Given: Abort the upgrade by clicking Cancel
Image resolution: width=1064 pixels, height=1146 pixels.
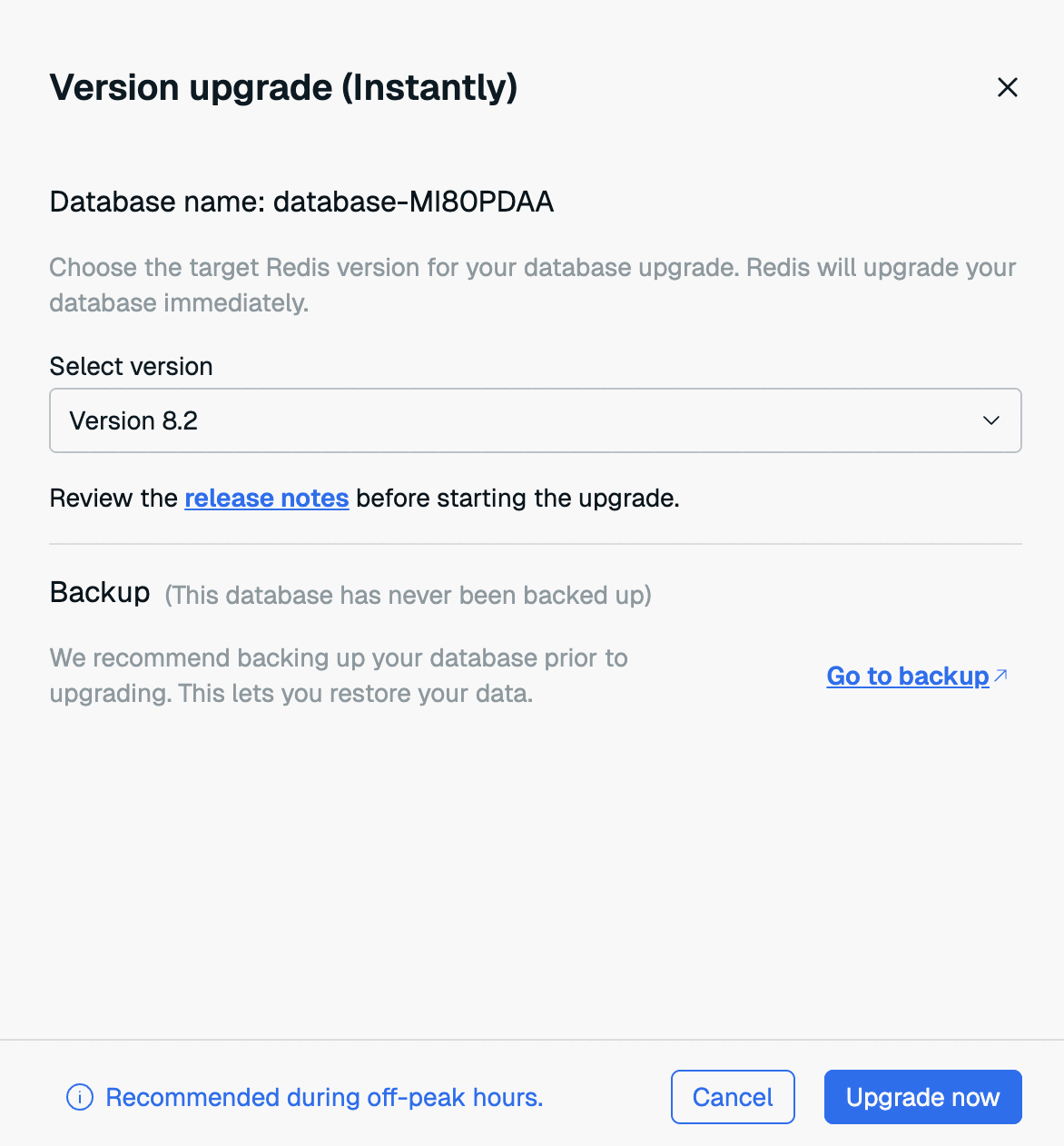Looking at the screenshot, I should pos(732,1097).
